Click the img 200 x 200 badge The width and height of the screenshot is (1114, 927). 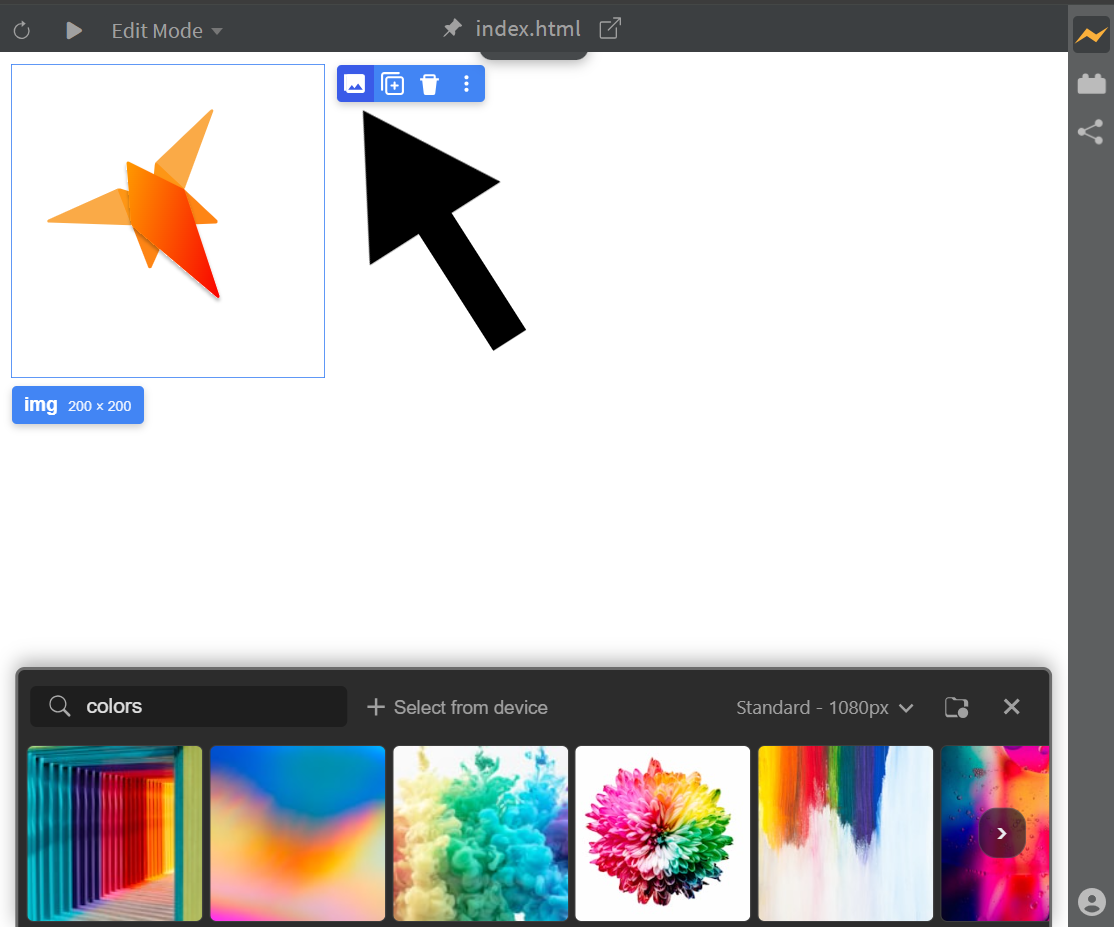[77, 404]
